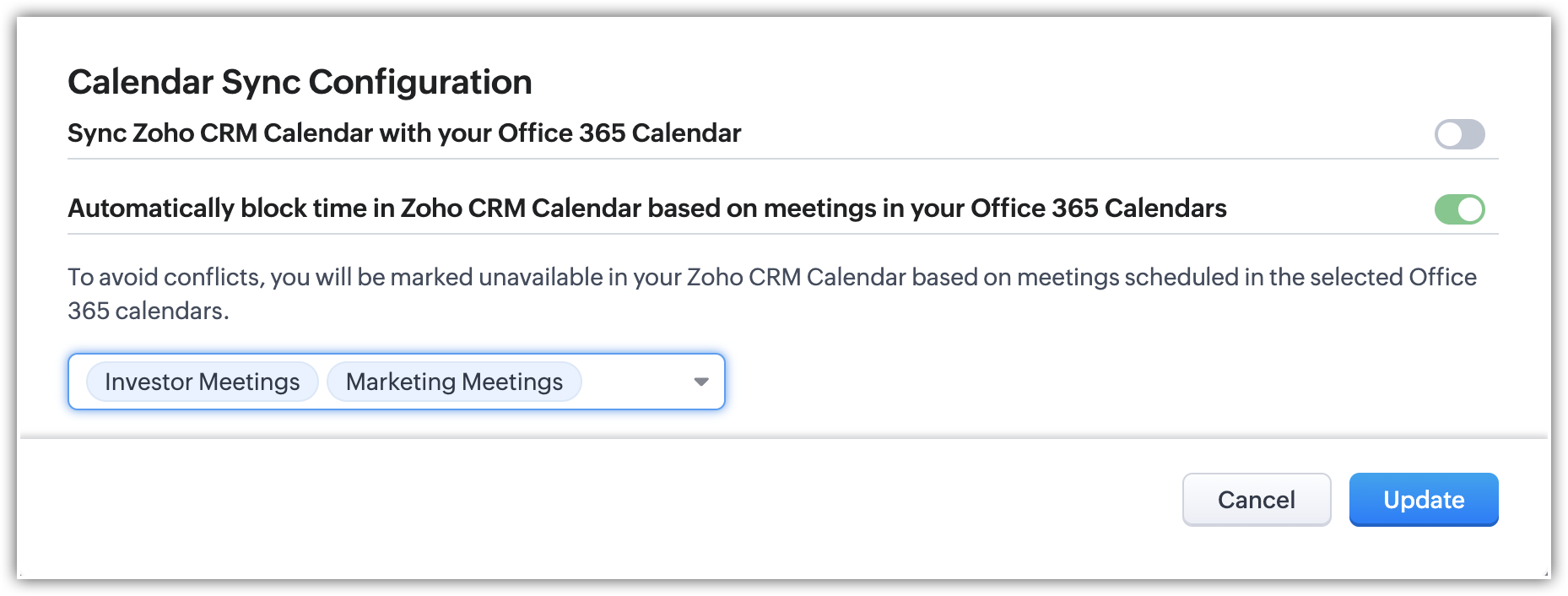Screen dimensions: 1568x596
Task: Click the 'To avoid conflicts' description text
Action: point(771,277)
